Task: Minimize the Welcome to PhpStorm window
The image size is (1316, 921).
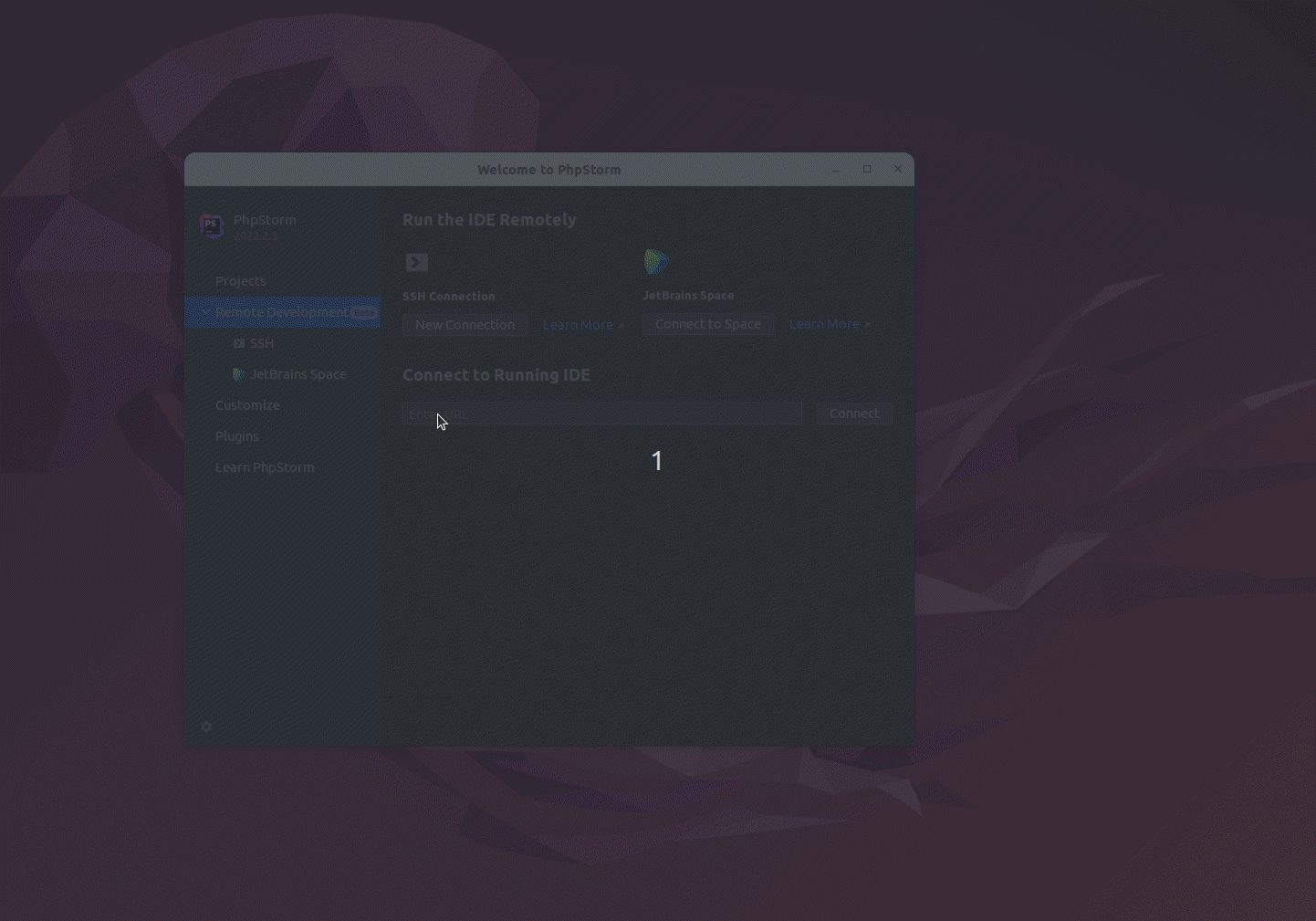Action: (836, 170)
